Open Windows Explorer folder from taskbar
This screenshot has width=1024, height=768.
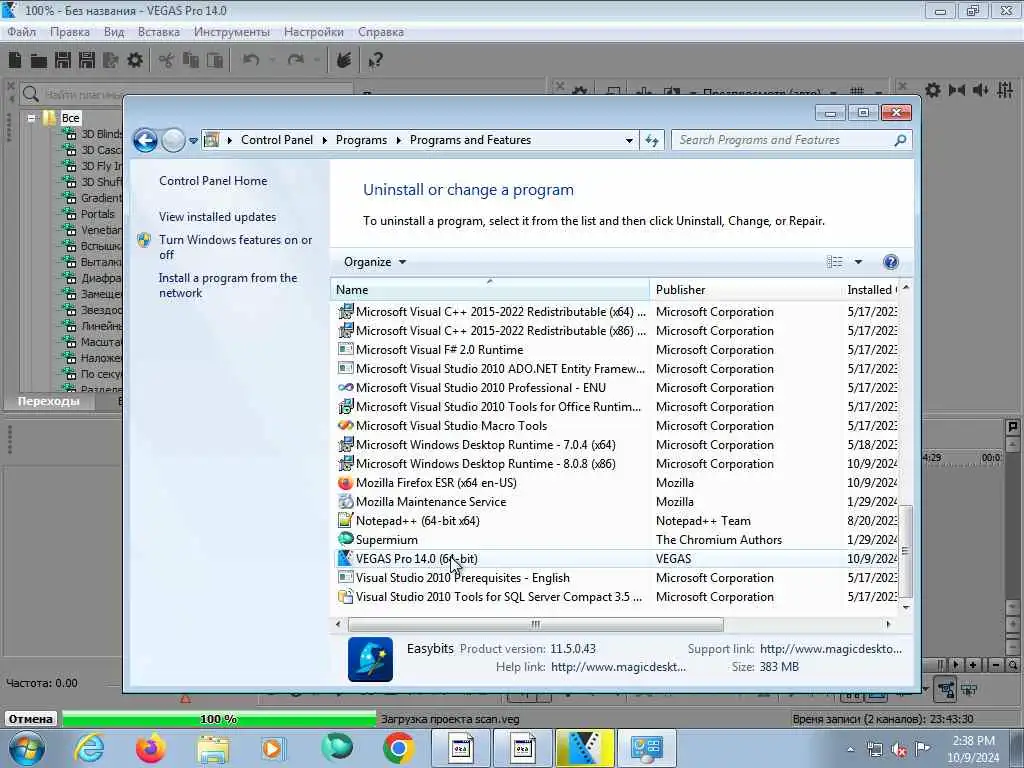point(213,748)
